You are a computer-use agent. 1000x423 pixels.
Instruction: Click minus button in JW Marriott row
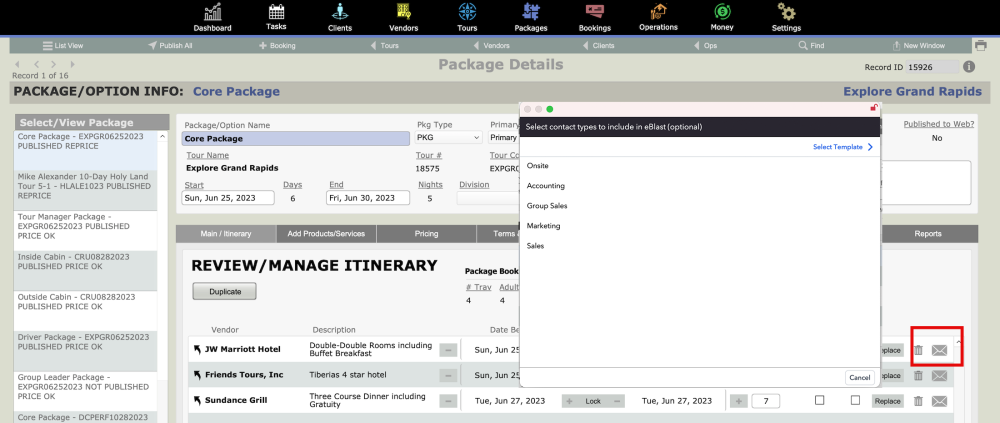(448, 350)
